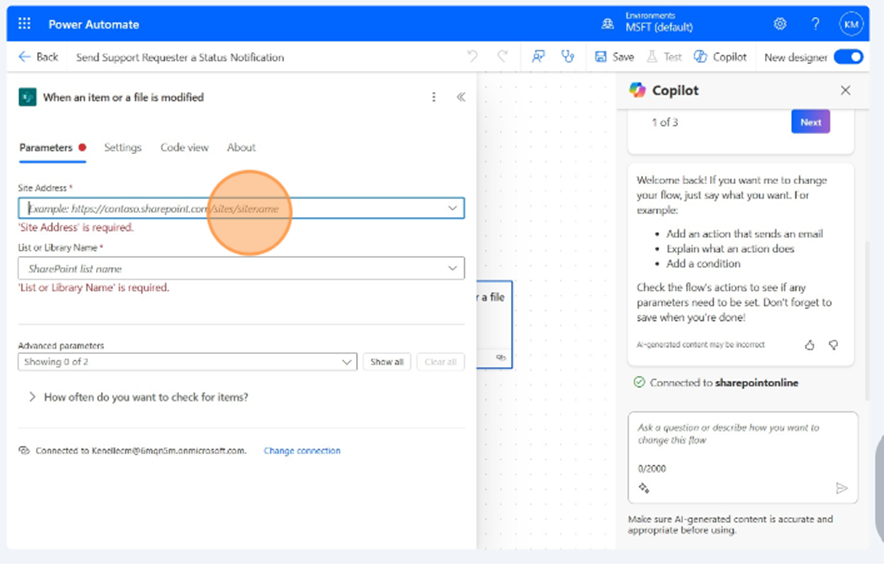The width and height of the screenshot is (884, 575).
Task: Close the Copilot pane
Action: [845, 90]
